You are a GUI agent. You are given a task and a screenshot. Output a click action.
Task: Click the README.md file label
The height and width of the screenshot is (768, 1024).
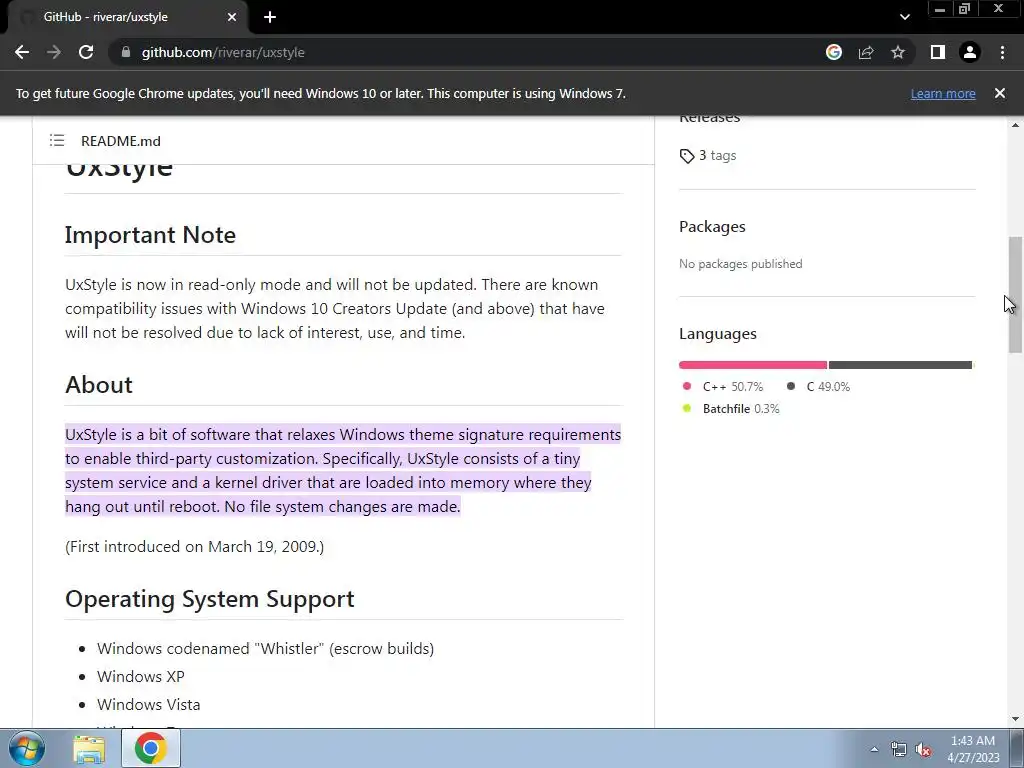[x=121, y=141]
